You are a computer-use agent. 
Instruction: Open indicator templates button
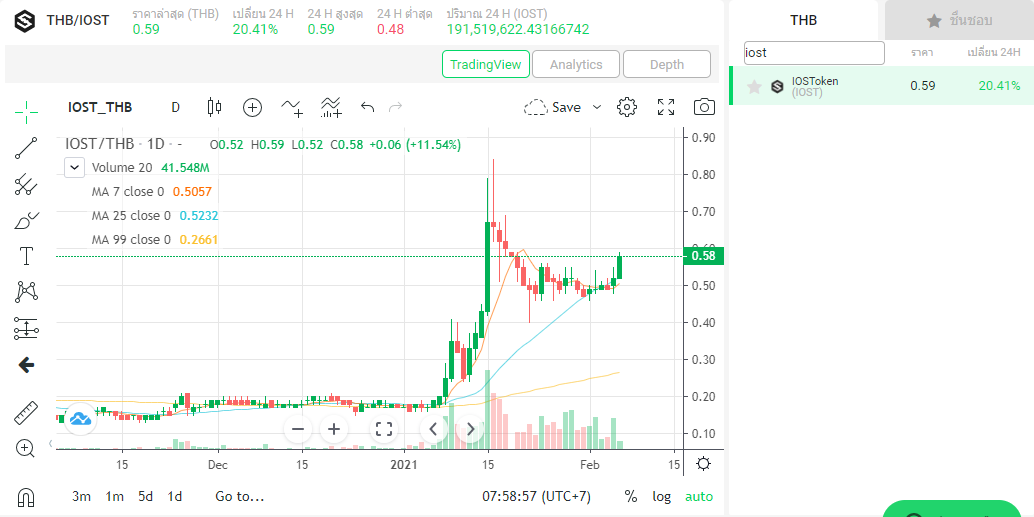click(331, 107)
